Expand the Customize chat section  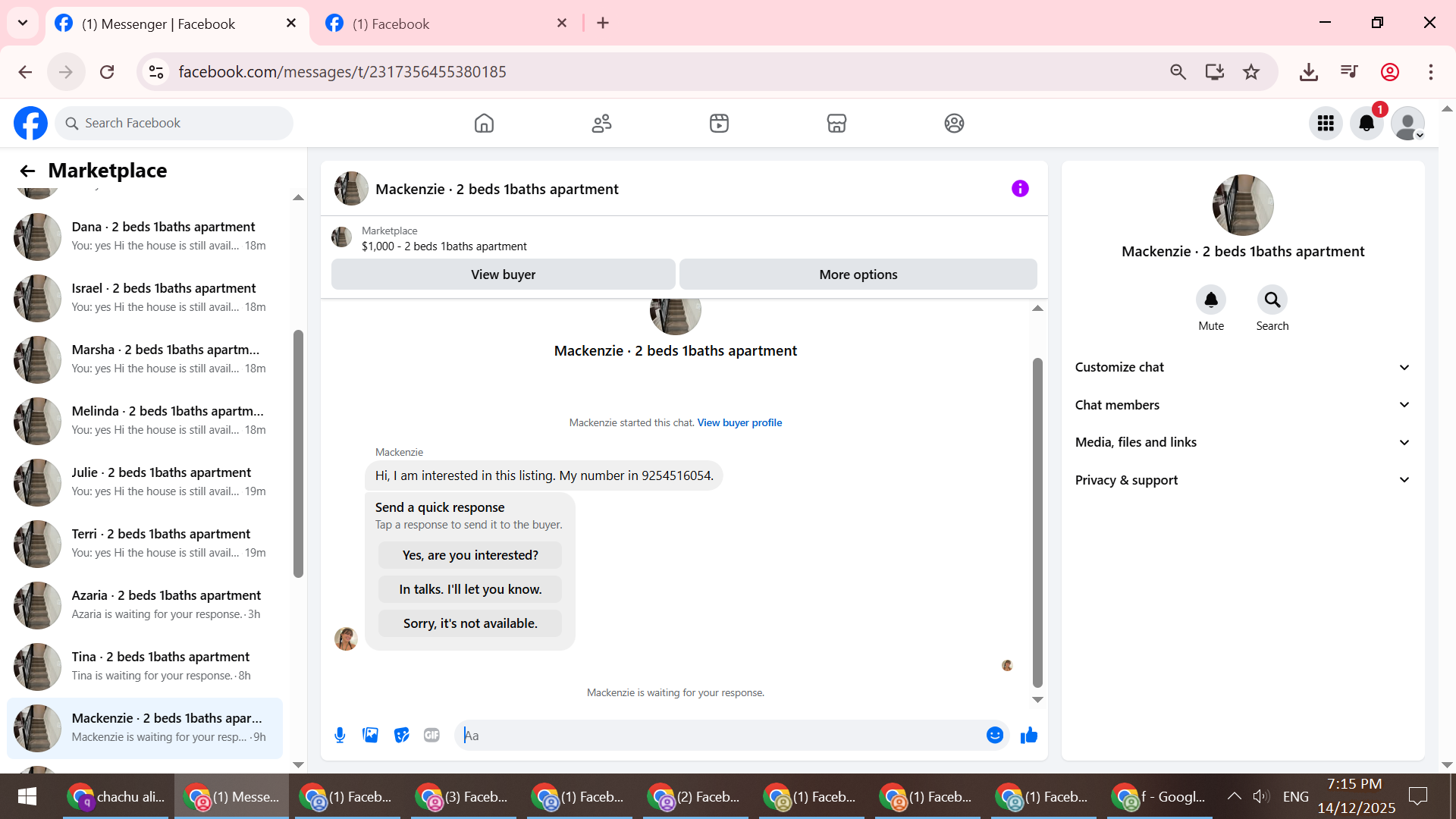[x=1242, y=367]
